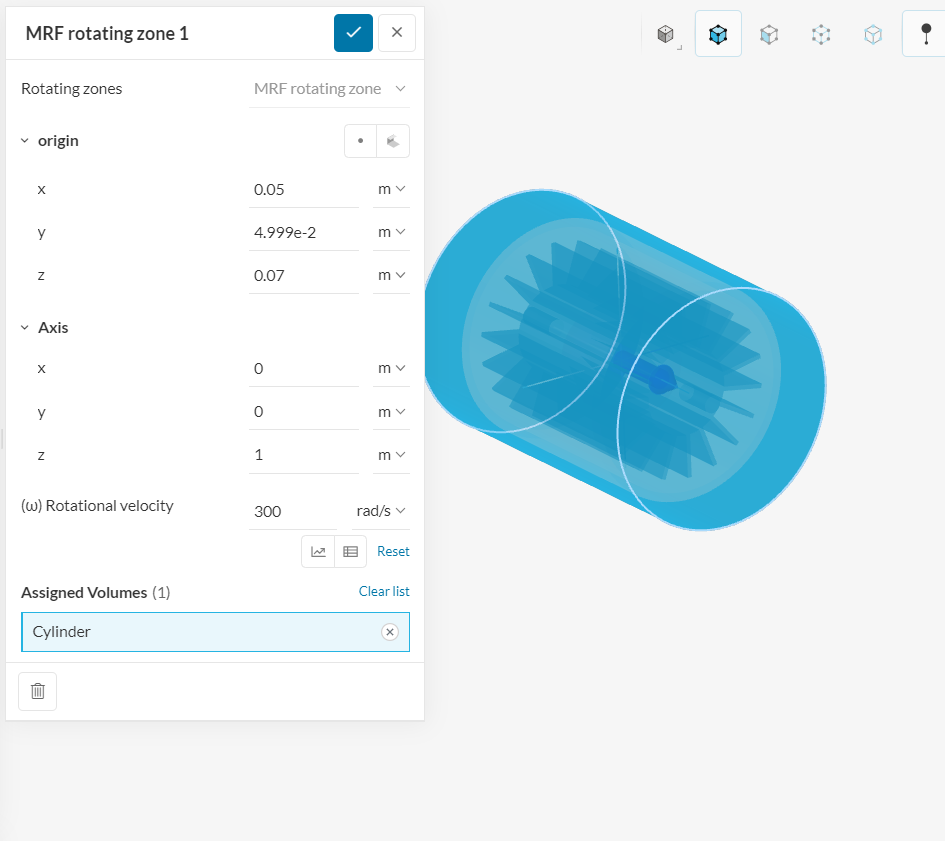
Task: Activate edge selection mode cube icon
Action: [x=821, y=34]
